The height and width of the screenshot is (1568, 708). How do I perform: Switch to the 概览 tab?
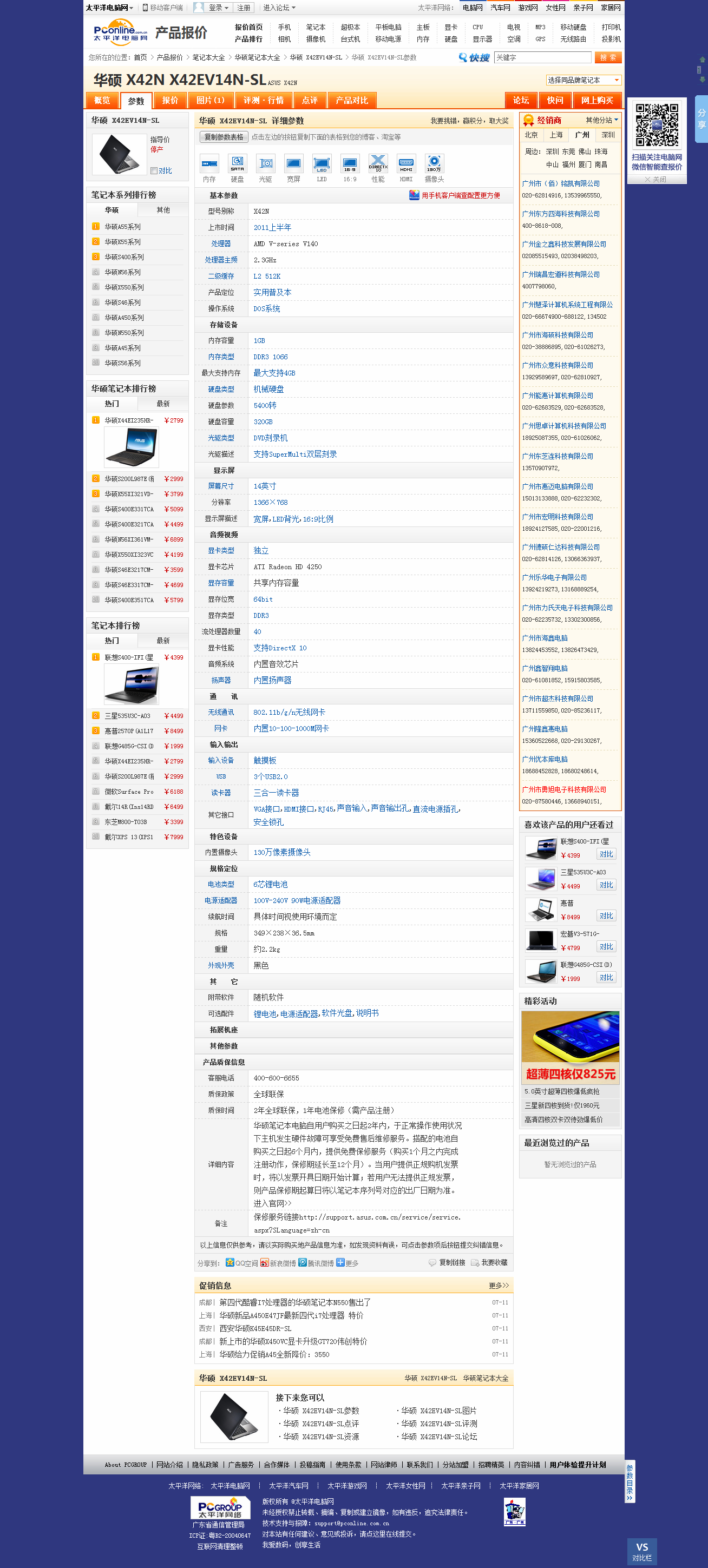click(x=102, y=100)
